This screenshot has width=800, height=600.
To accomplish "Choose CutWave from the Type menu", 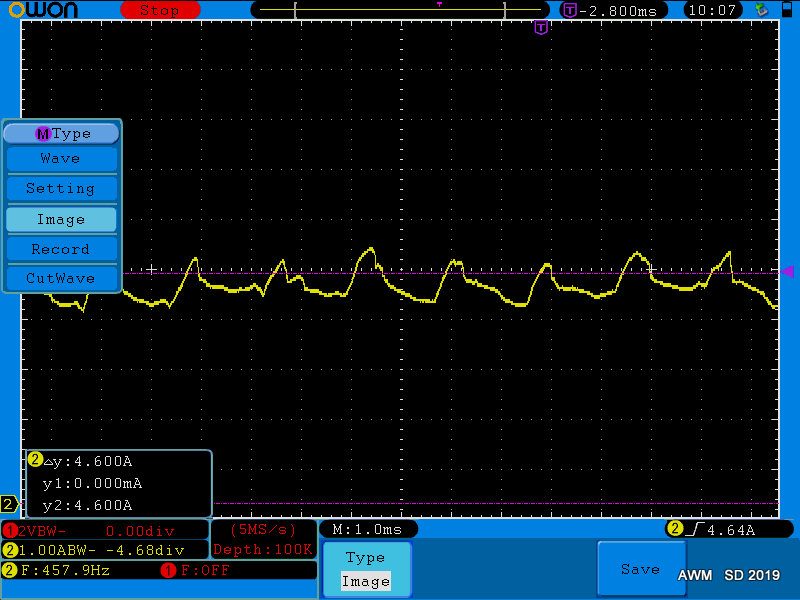I will point(61,278).
